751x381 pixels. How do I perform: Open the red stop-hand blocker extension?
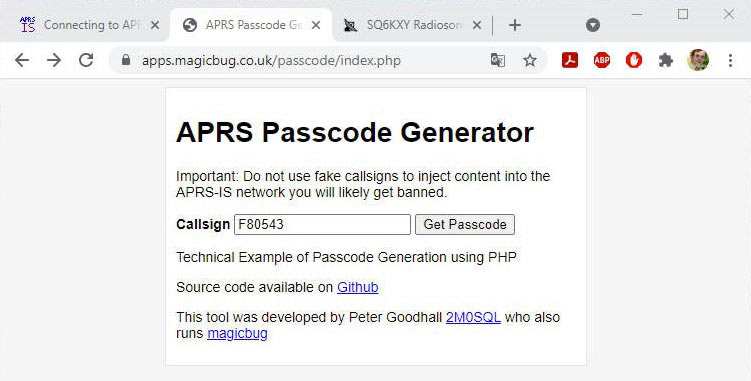point(634,60)
